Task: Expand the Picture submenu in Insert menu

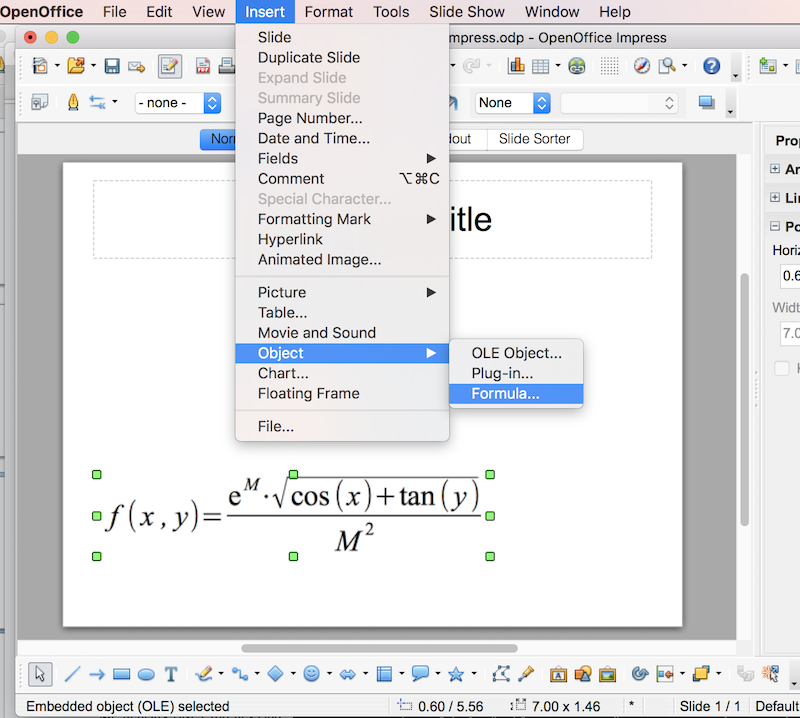Action: click(x=282, y=292)
